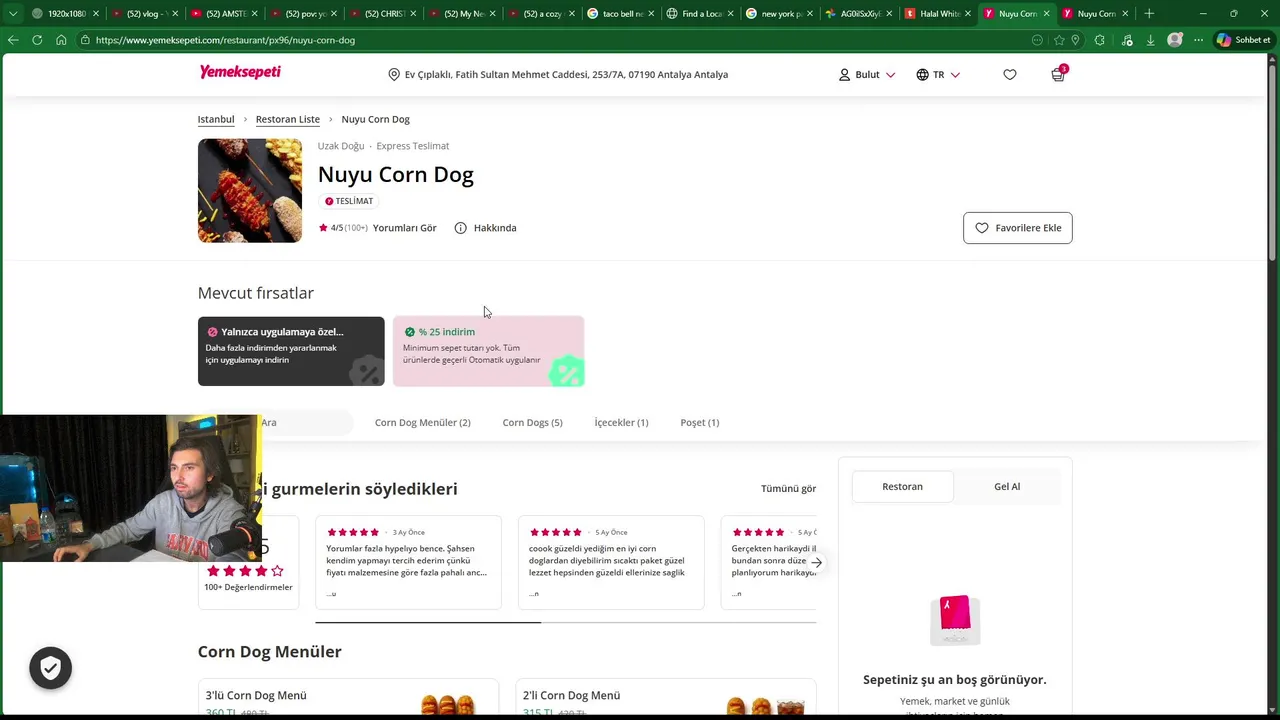This screenshot has height=720, width=1280.
Task: Click the Express Teslimat label
Action: (413, 146)
